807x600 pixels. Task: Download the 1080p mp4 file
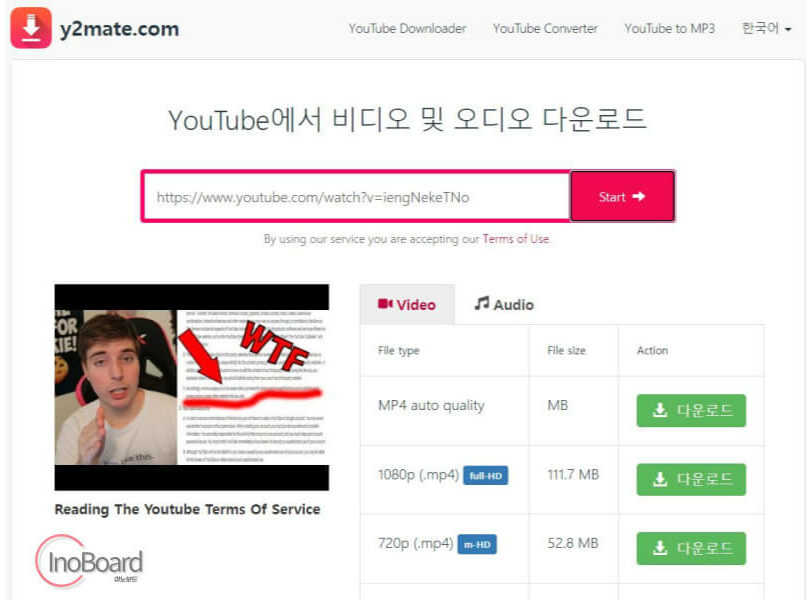(691, 479)
